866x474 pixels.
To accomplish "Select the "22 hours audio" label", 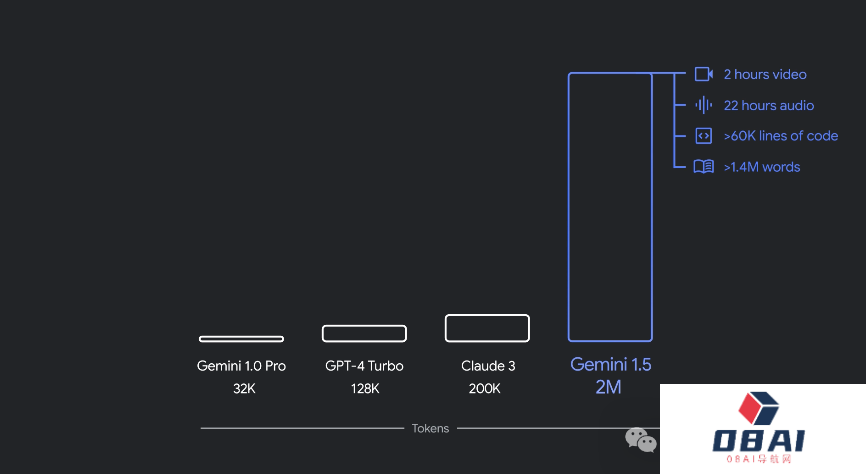I will tap(769, 106).
